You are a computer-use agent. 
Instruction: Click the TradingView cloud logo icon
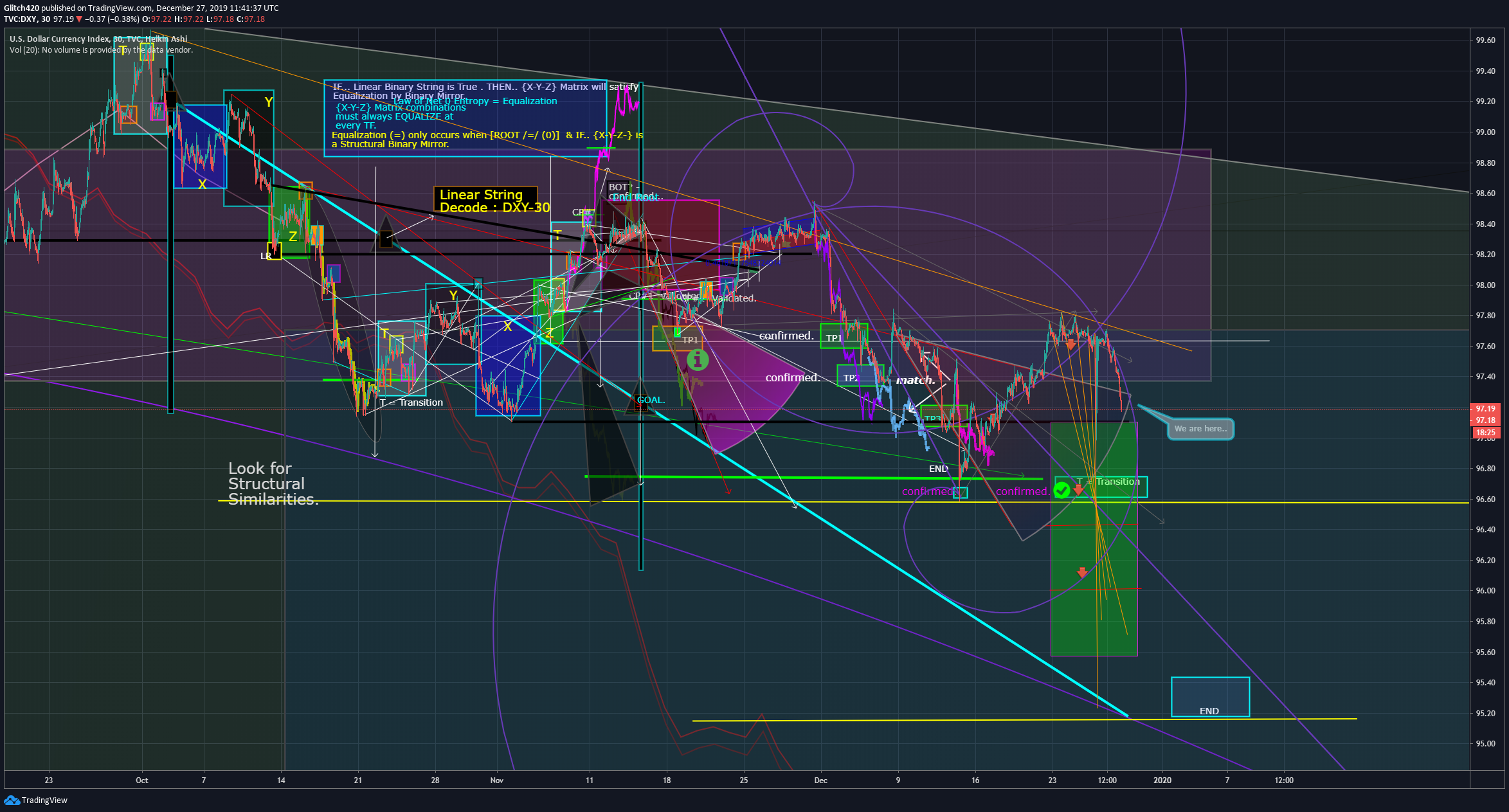tap(12, 800)
